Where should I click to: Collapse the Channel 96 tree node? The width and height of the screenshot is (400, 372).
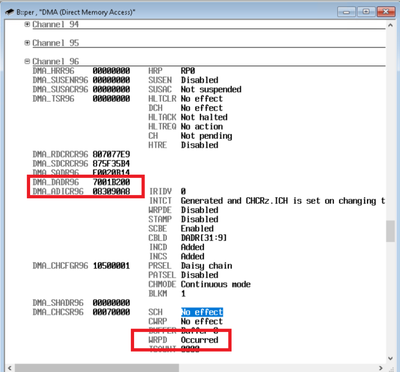point(27,61)
